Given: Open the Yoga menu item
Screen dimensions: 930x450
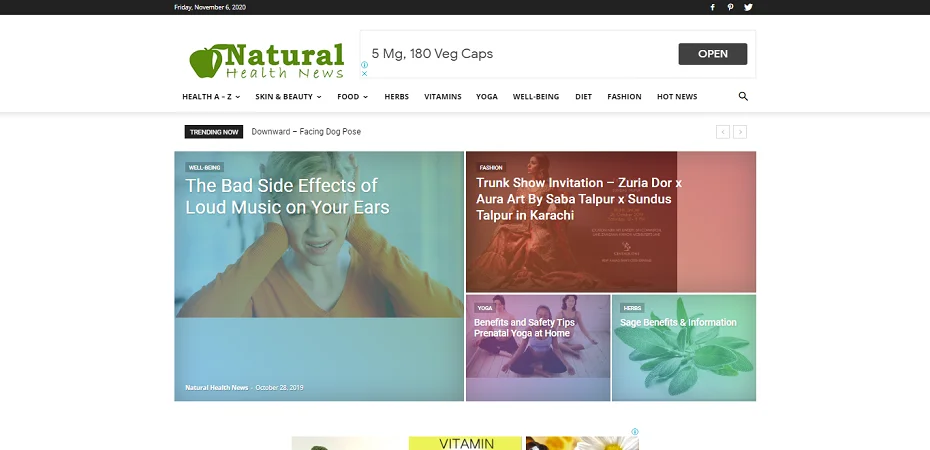Looking at the screenshot, I should [486, 97].
